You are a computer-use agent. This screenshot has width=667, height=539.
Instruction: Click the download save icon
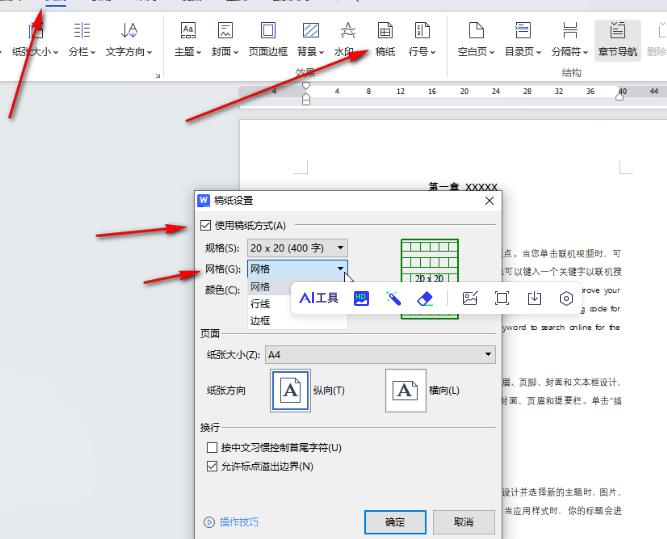(534, 298)
